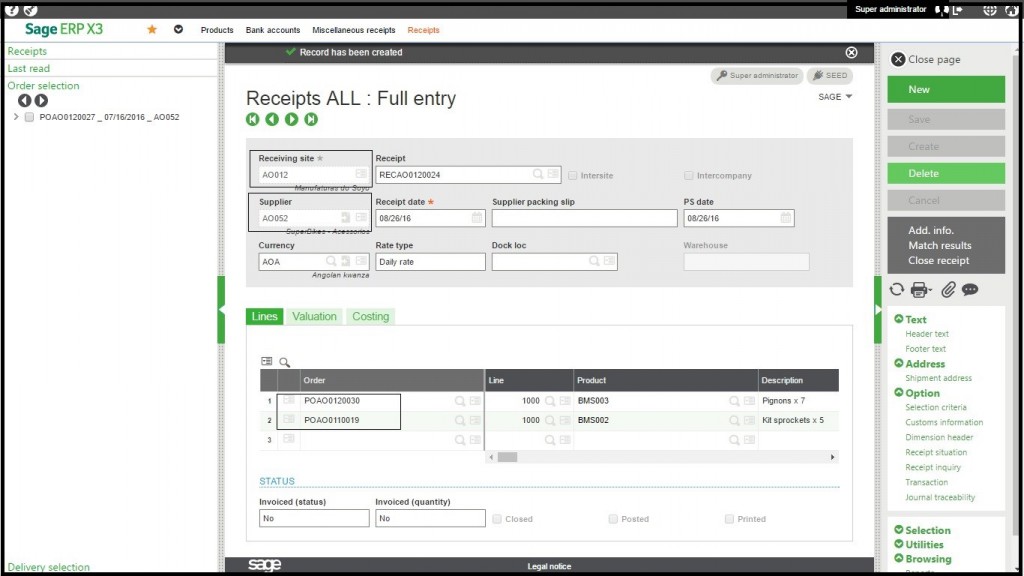
Task: Click the Super administrator badge
Action: [758, 76]
